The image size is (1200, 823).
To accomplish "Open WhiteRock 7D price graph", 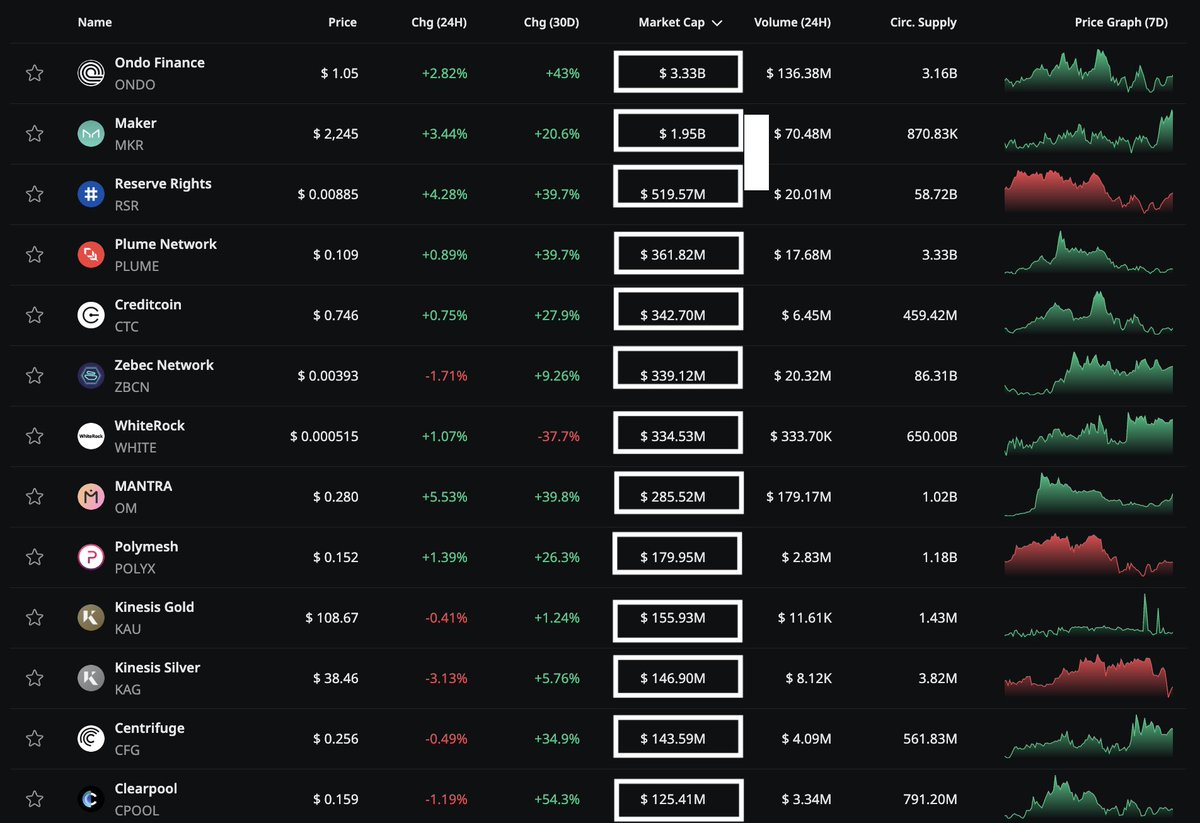I will [1088, 434].
